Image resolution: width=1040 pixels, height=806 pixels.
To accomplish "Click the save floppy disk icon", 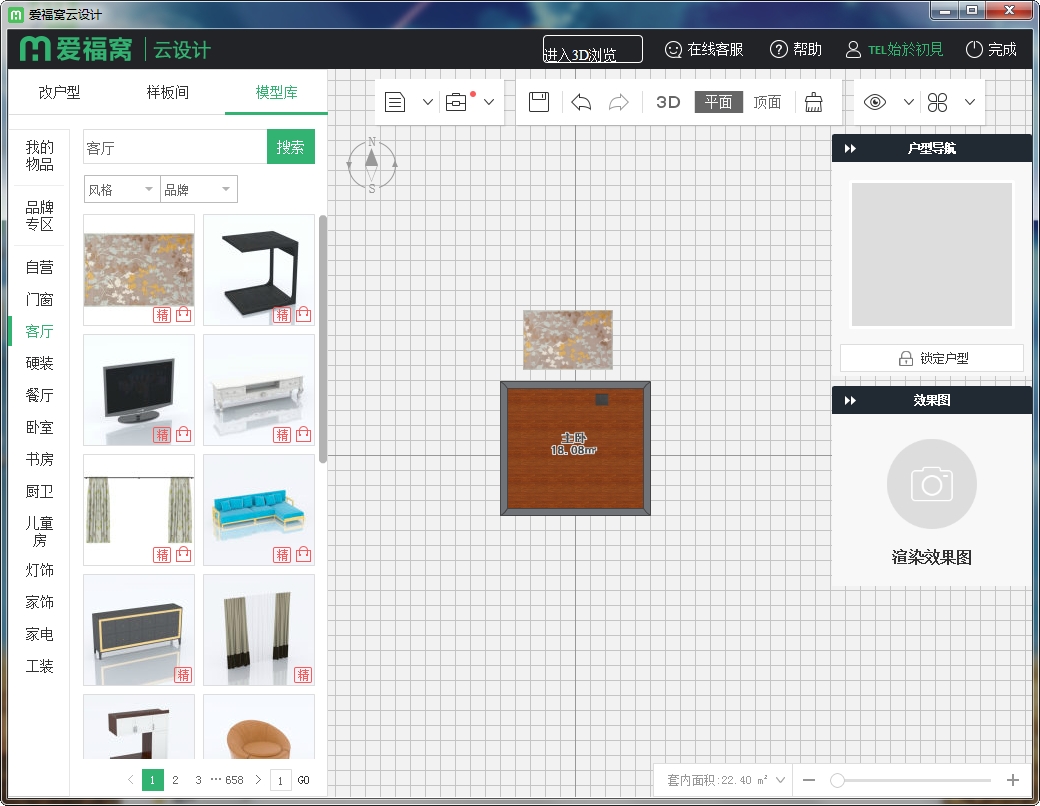I will (539, 102).
